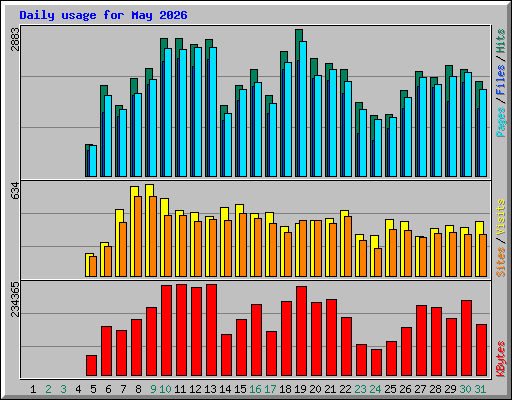The height and width of the screenshot is (400, 512).
Task: Click day label 22
Action: 345,389
